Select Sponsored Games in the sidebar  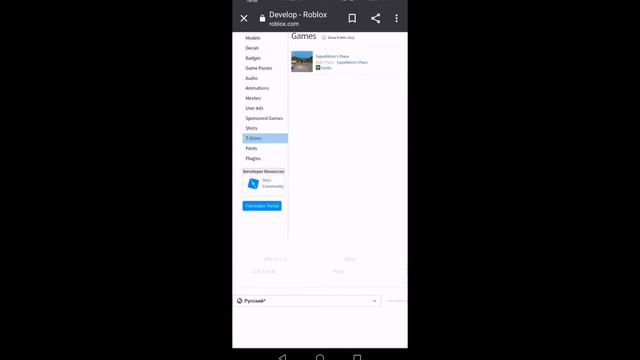click(x=264, y=118)
